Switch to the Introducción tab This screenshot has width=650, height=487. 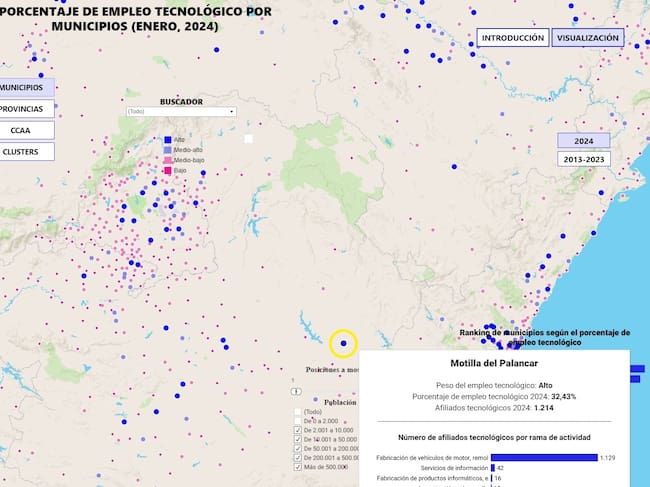pyautogui.click(x=512, y=38)
